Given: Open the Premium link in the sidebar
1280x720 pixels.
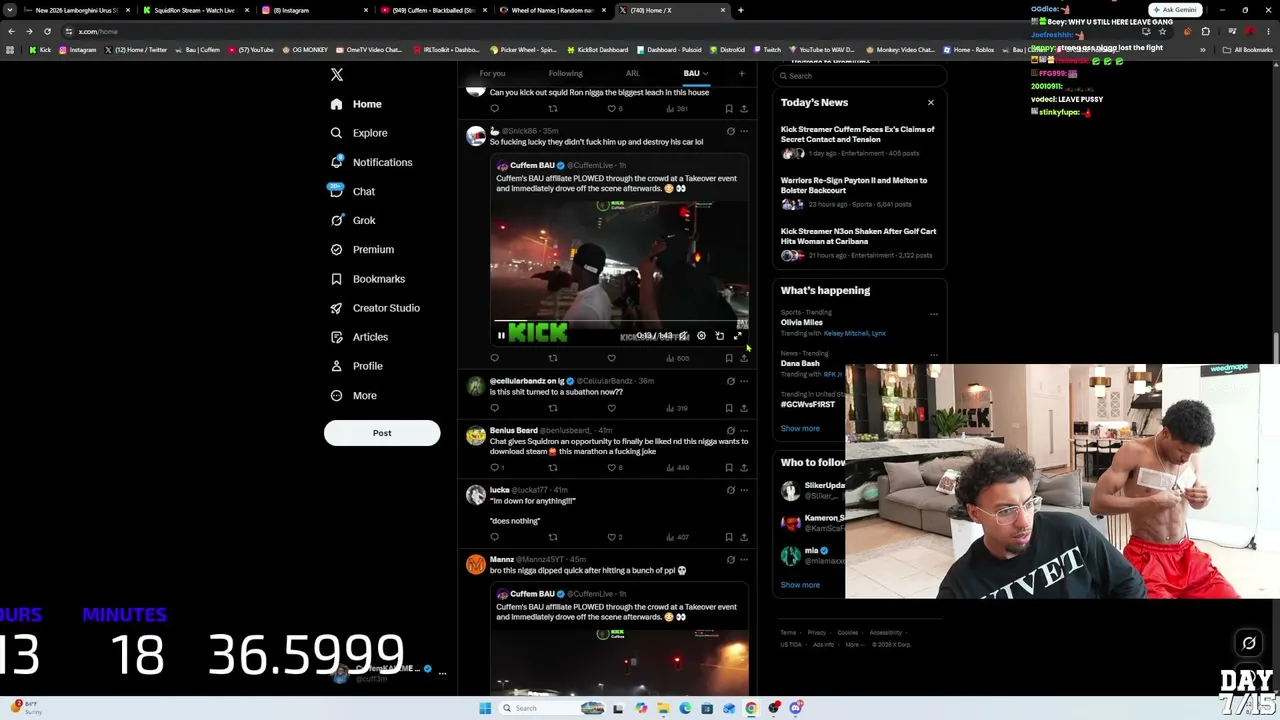Looking at the screenshot, I should pyautogui.click(x=362, y=250).
